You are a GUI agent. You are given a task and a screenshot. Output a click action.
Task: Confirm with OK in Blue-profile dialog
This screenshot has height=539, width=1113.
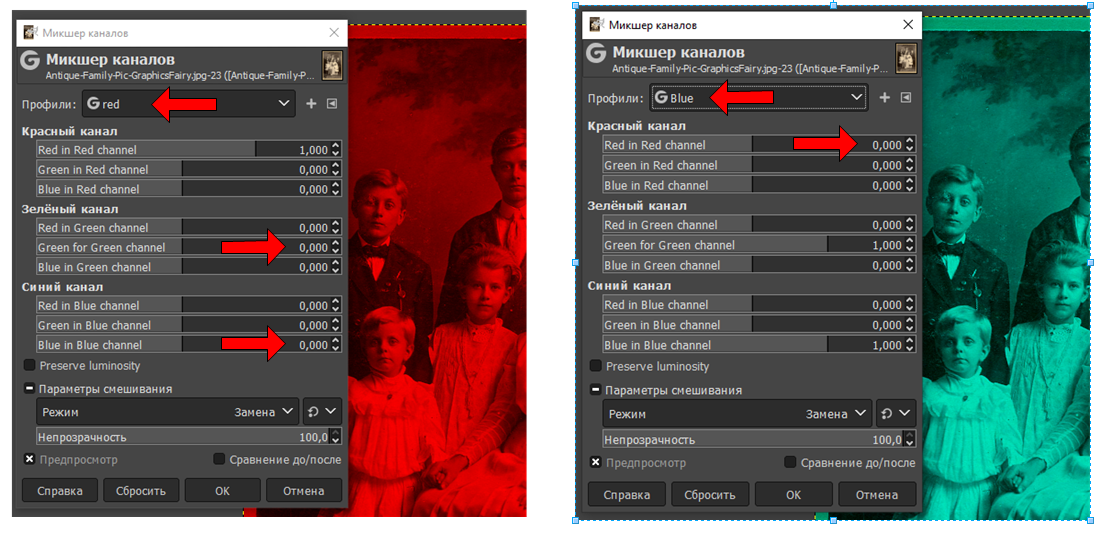click(x=794, y=495)
